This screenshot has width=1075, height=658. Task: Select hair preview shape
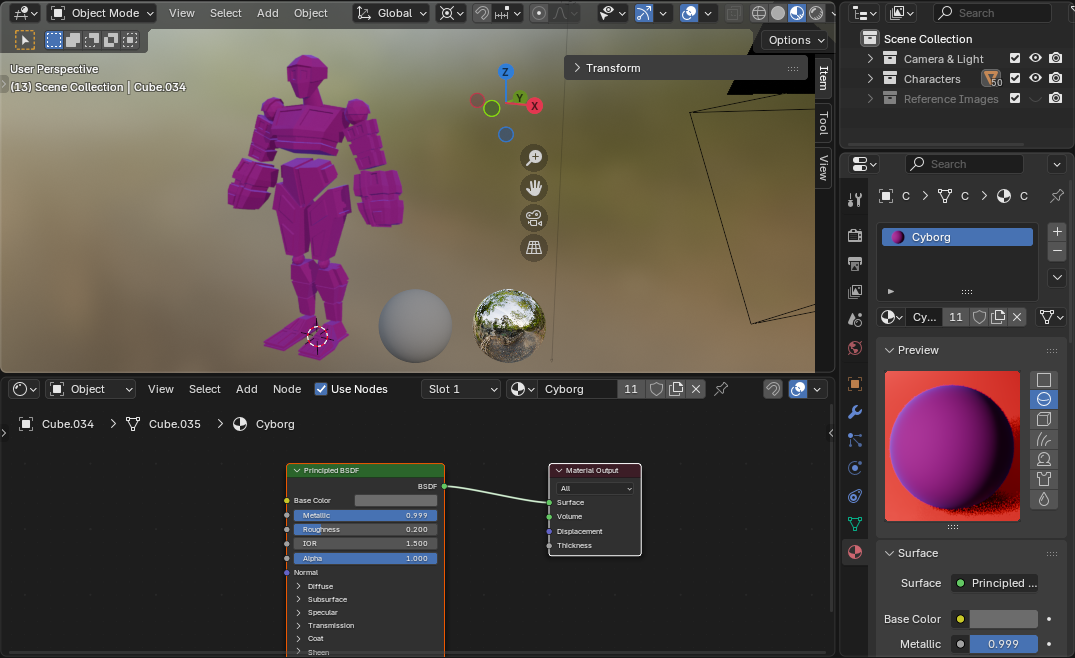point(1043,439)
